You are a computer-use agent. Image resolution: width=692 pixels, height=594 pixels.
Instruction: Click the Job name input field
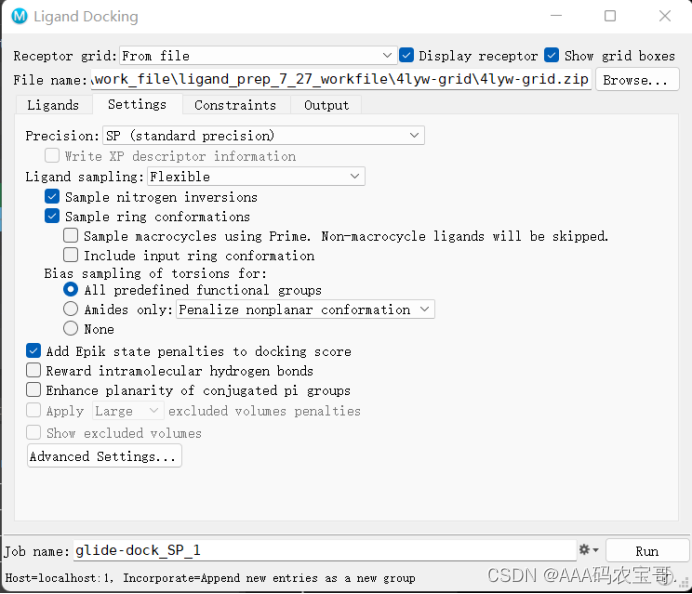[x=325, y=550]
